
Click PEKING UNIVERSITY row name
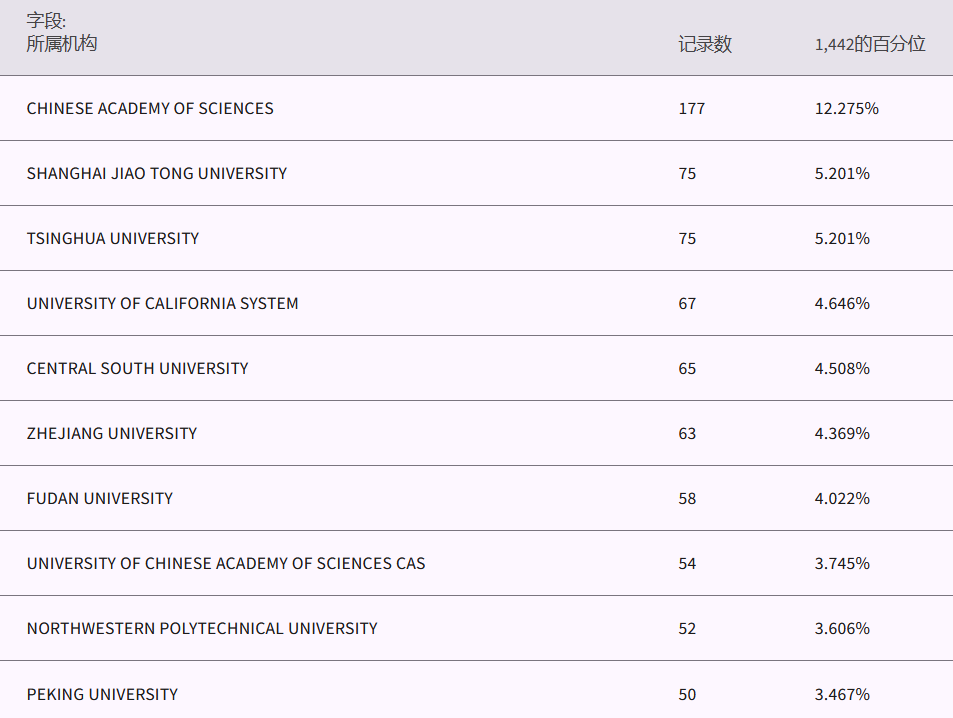(103, 694)
